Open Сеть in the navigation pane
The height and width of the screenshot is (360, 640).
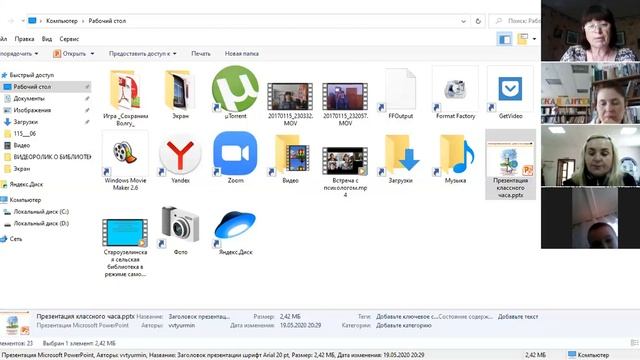coord(16,239)
